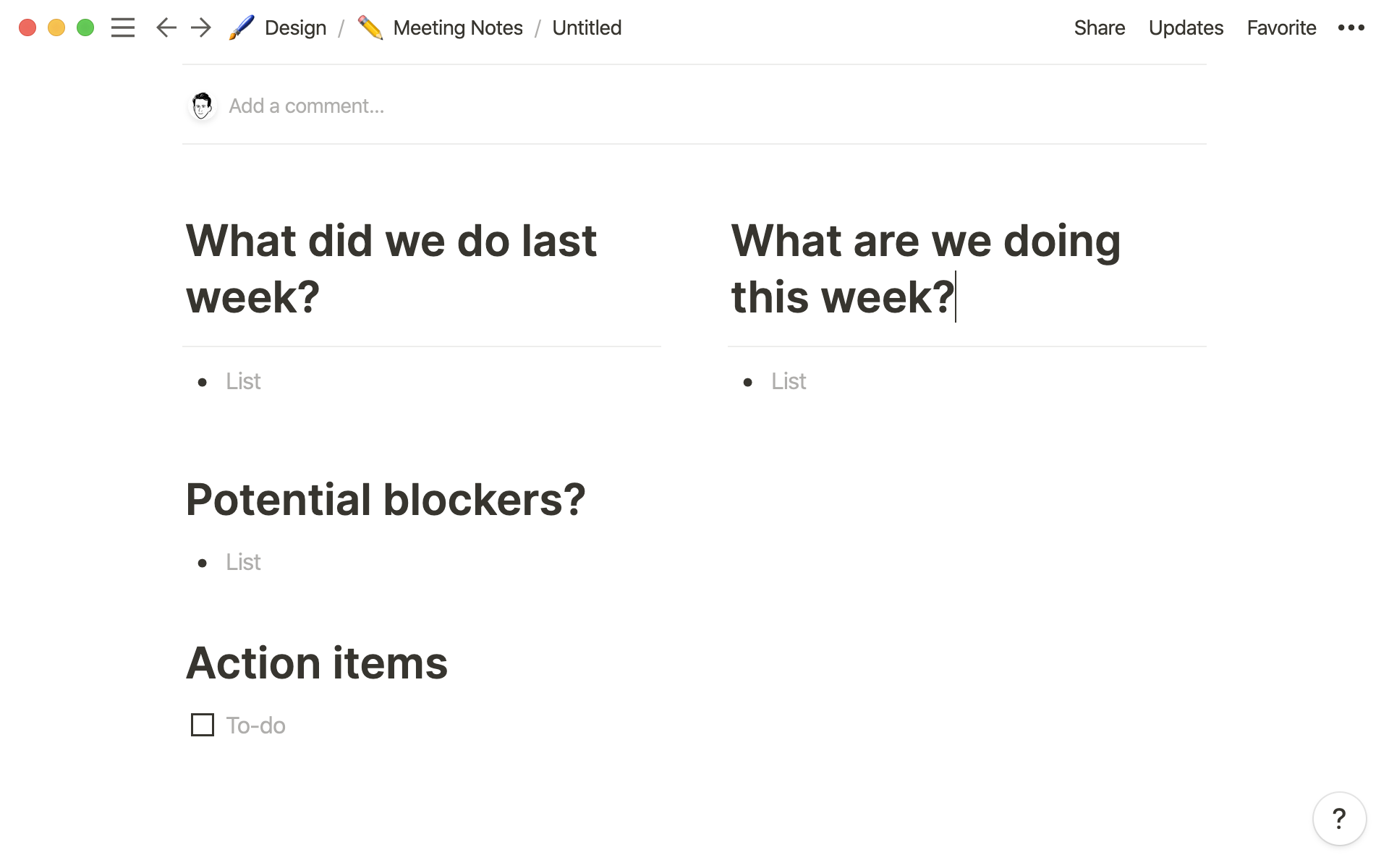Expand the What did we do last week List
This screenshot has height=868, width=1389.
(x=244, y=381)
